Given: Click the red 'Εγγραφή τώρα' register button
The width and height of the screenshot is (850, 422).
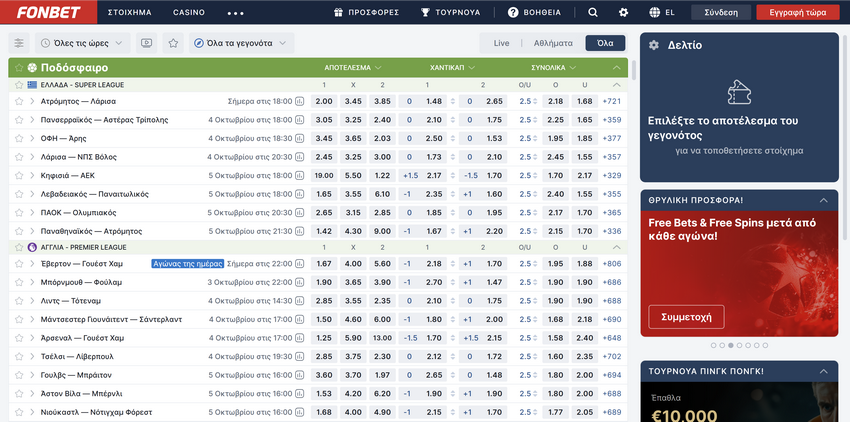Looking at the screenshot, I should (x=796, y=13).
